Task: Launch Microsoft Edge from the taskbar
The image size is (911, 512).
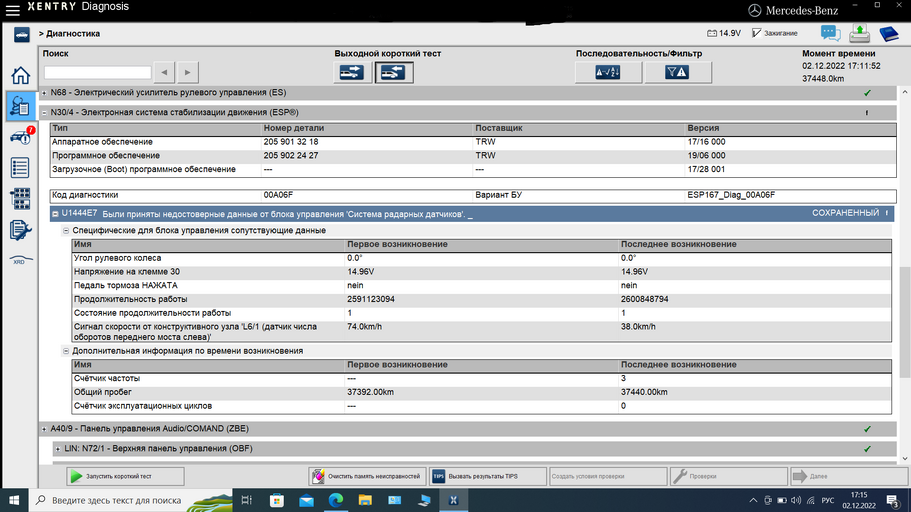Action: [x=336, y=500]
